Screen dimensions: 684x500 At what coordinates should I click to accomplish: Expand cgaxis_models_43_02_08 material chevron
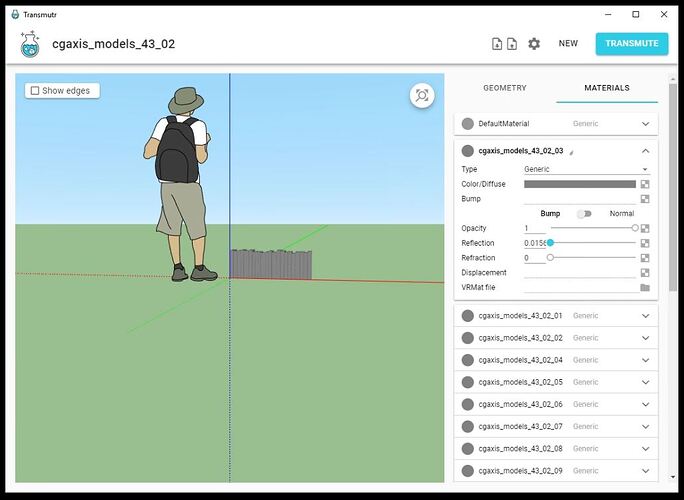pos(646,449)
